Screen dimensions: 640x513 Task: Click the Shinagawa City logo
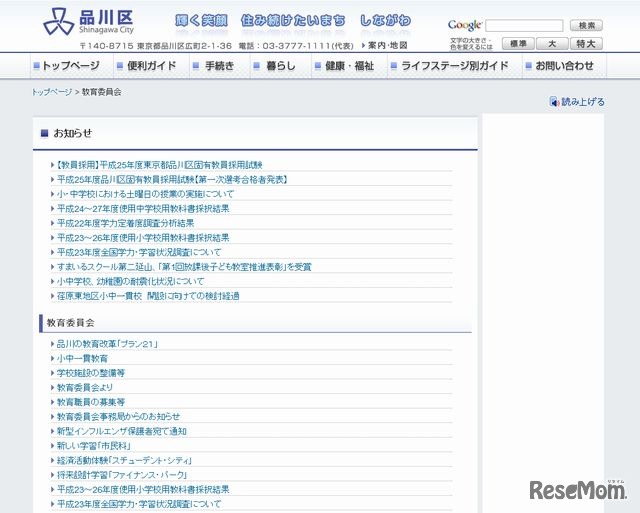tap(88, 22)
